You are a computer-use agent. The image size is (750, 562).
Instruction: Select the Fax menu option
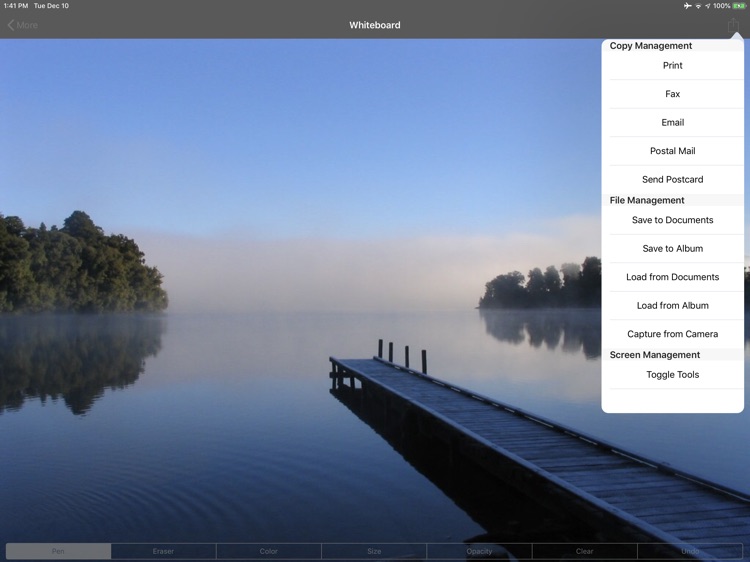[x=673, y=94]
